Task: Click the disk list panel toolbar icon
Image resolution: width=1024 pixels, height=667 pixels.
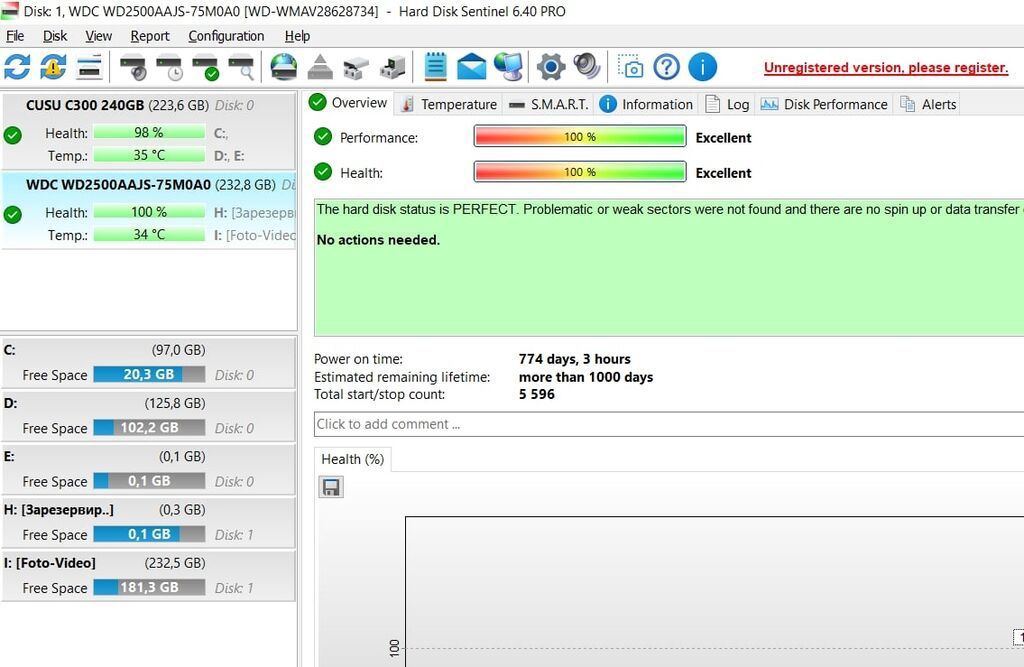Action: (x=89, y=67)
